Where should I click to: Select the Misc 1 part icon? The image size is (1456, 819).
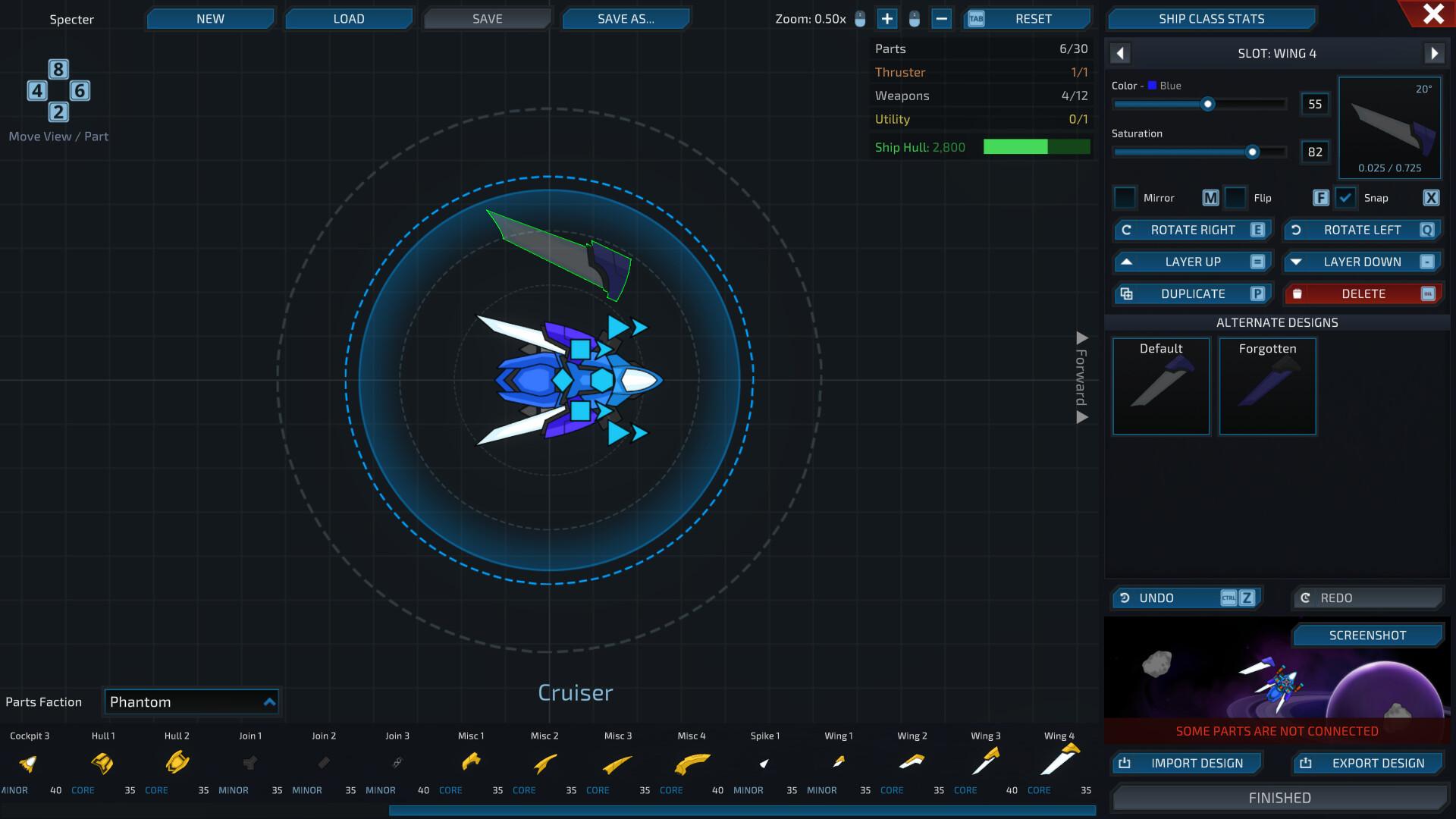pyautogui.click(x=471, y=764)
